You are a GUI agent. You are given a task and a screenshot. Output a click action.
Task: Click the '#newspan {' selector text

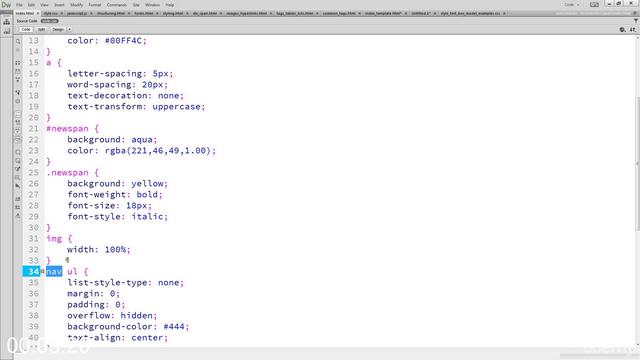[73, 129]
